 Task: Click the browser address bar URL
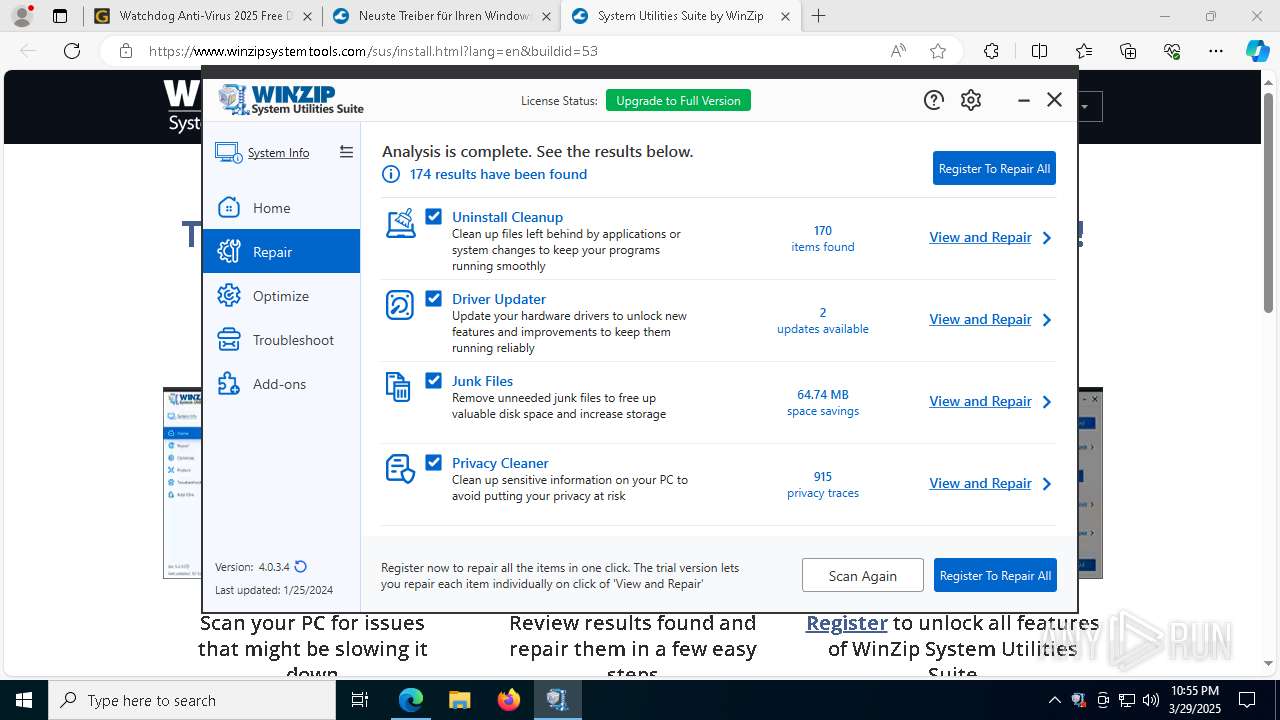[373, 51]
